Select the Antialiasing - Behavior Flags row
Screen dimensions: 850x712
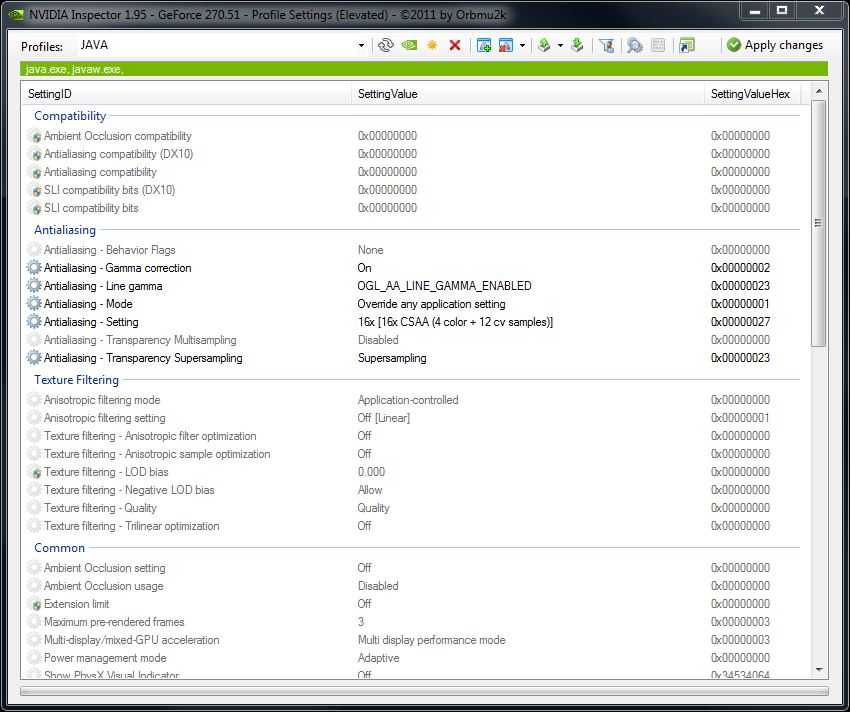416,249
